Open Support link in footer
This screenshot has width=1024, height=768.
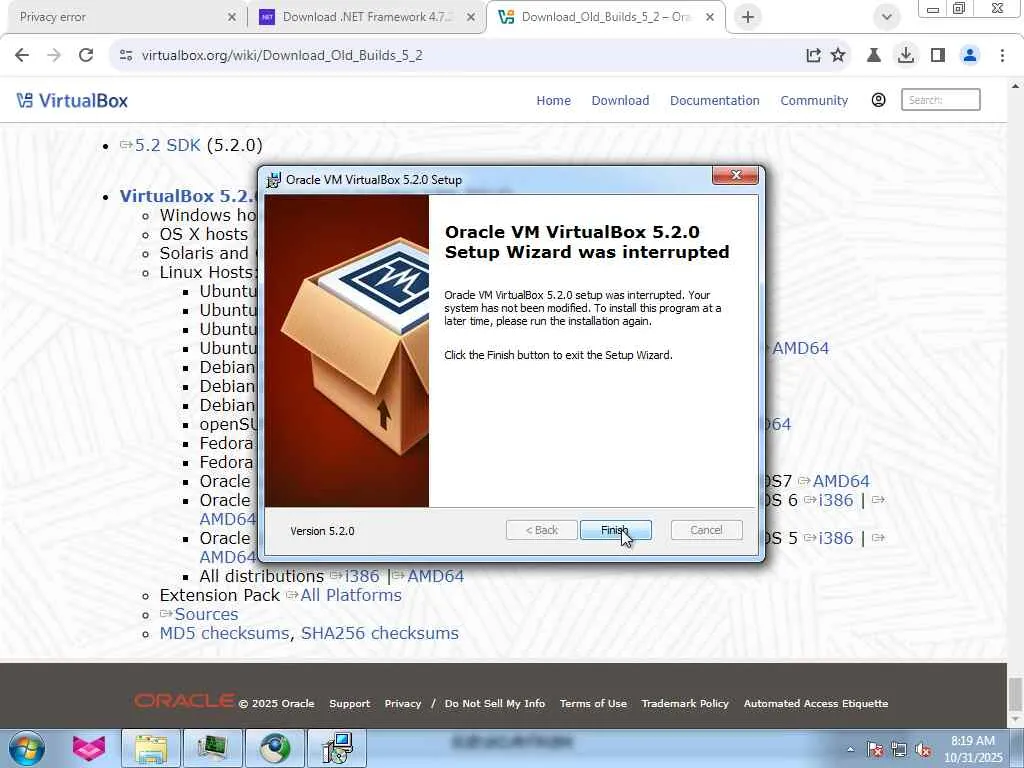click(x=349, y=703)
